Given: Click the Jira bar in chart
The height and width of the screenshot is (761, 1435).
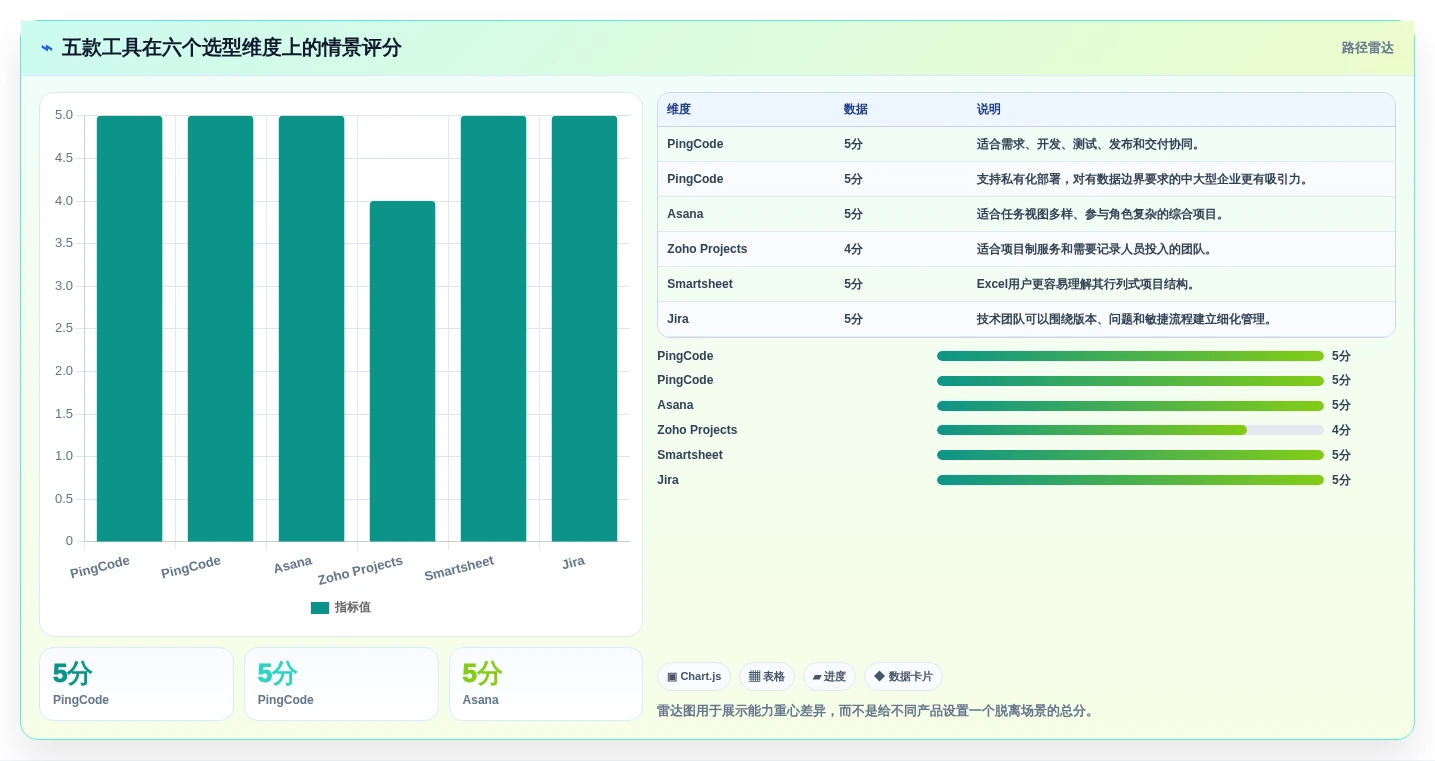Looking at the screenshot, I should (x=584, y=328).
